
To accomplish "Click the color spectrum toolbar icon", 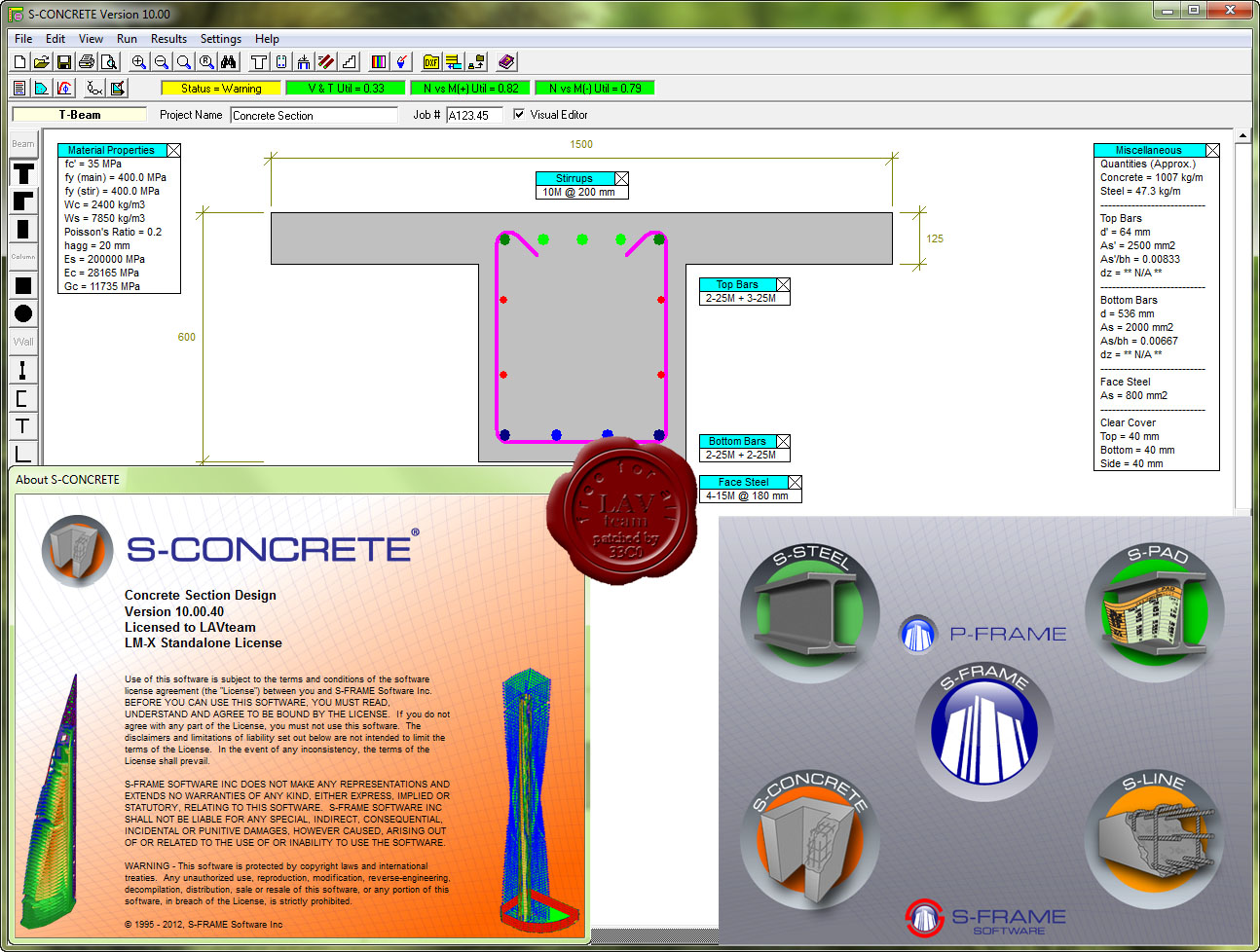I will coord(379,62).
